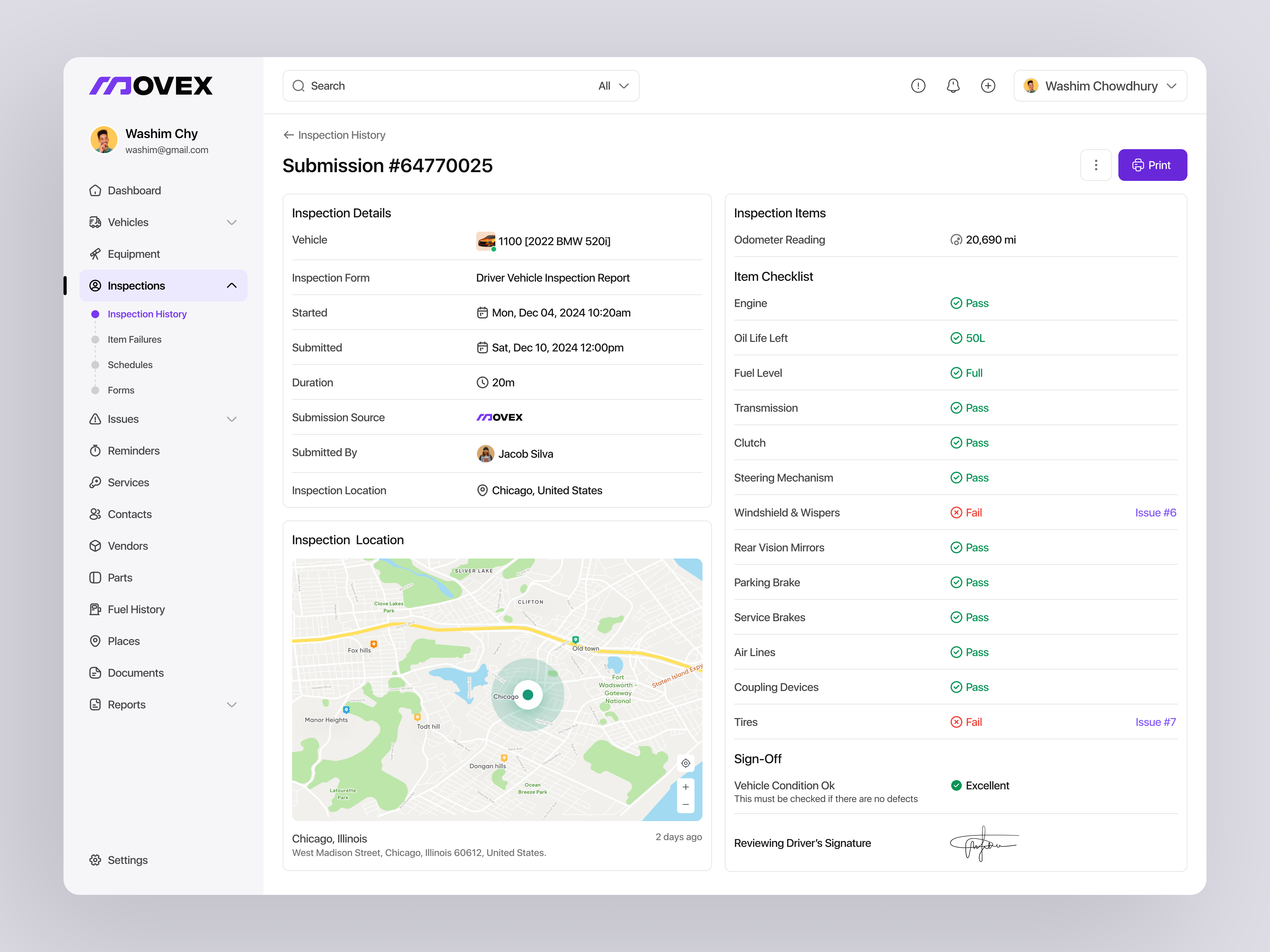Collapse the Inspections sidebar section
The height and width of the screenshot is (952, 1270).
click(232, 285)
